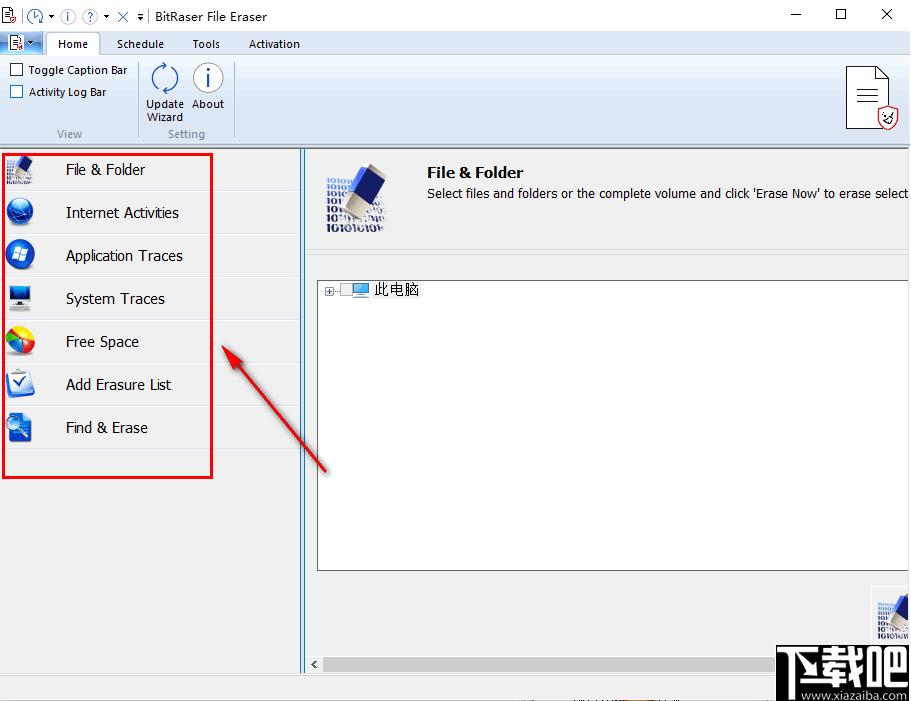The height and width of the screenshot is (701, 911).
Task: Open Add Erasure List from the sidebar
Action: pos(118,384)
